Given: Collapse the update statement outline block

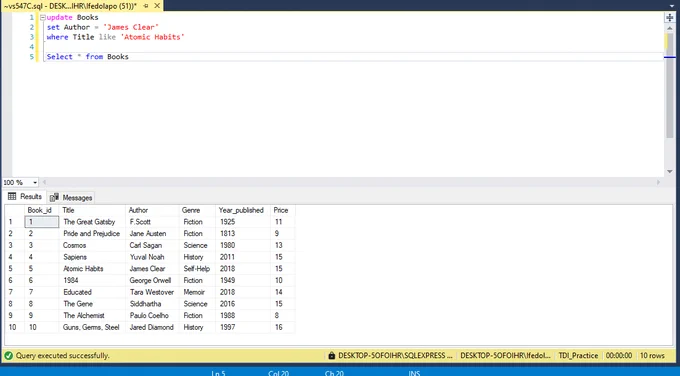Looking at the screenshot, I should [42, 17].
